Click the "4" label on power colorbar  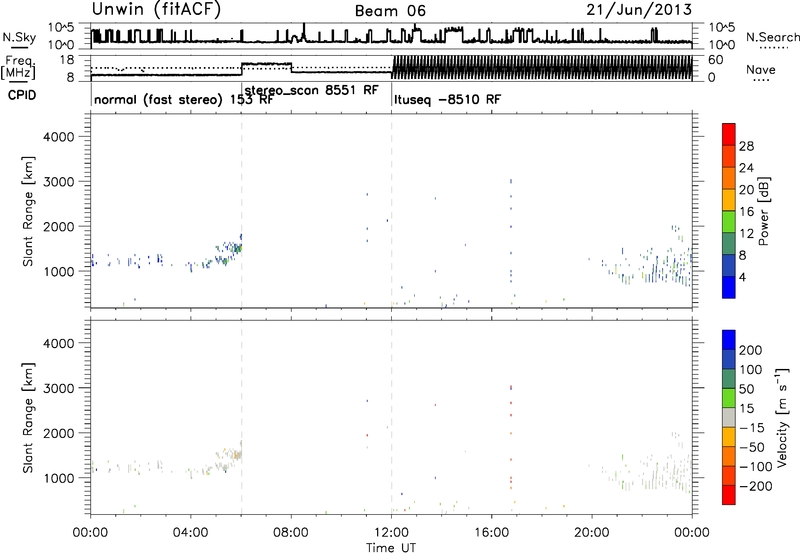click(x=742, y=278)
